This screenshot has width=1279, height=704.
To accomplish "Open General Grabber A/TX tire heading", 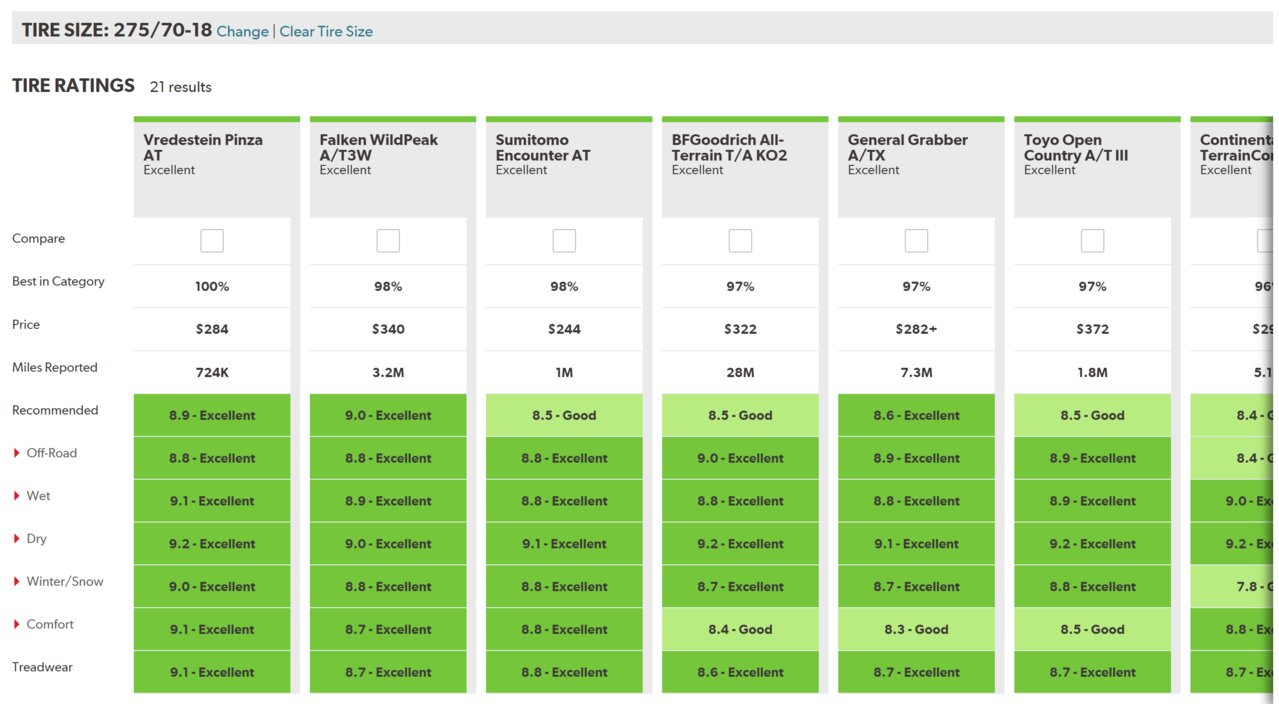I will [908, 147].
